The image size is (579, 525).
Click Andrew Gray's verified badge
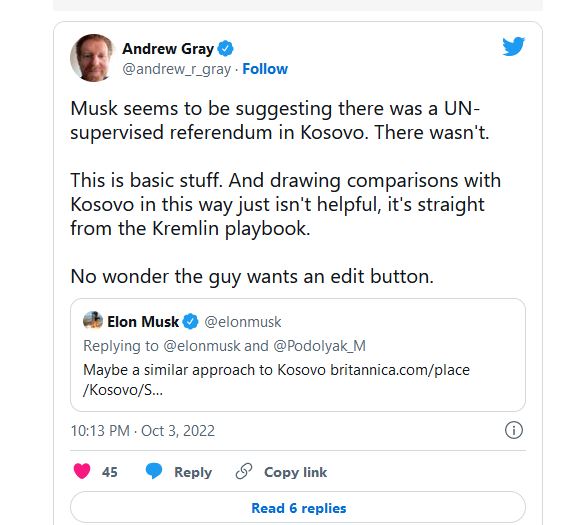(x=225, y=49)
